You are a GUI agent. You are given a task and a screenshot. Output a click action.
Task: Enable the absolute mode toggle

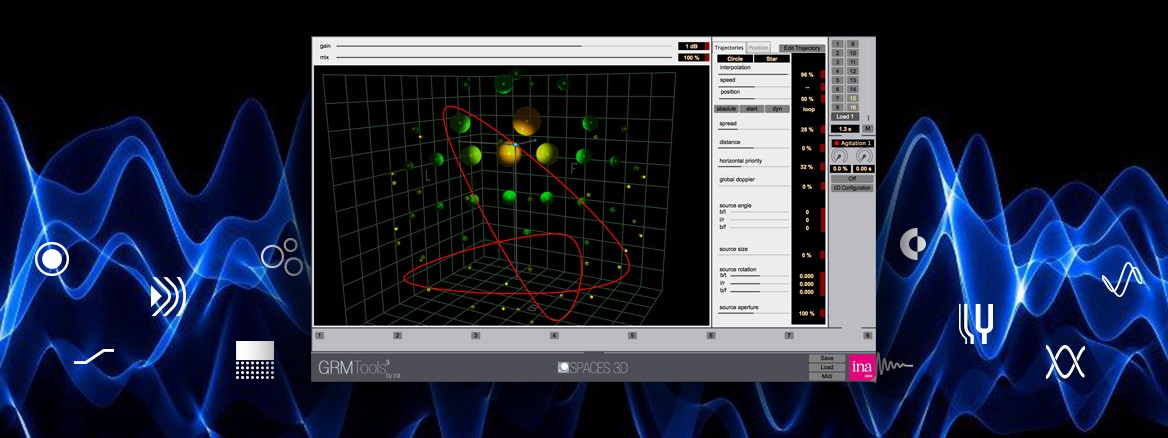726,109
